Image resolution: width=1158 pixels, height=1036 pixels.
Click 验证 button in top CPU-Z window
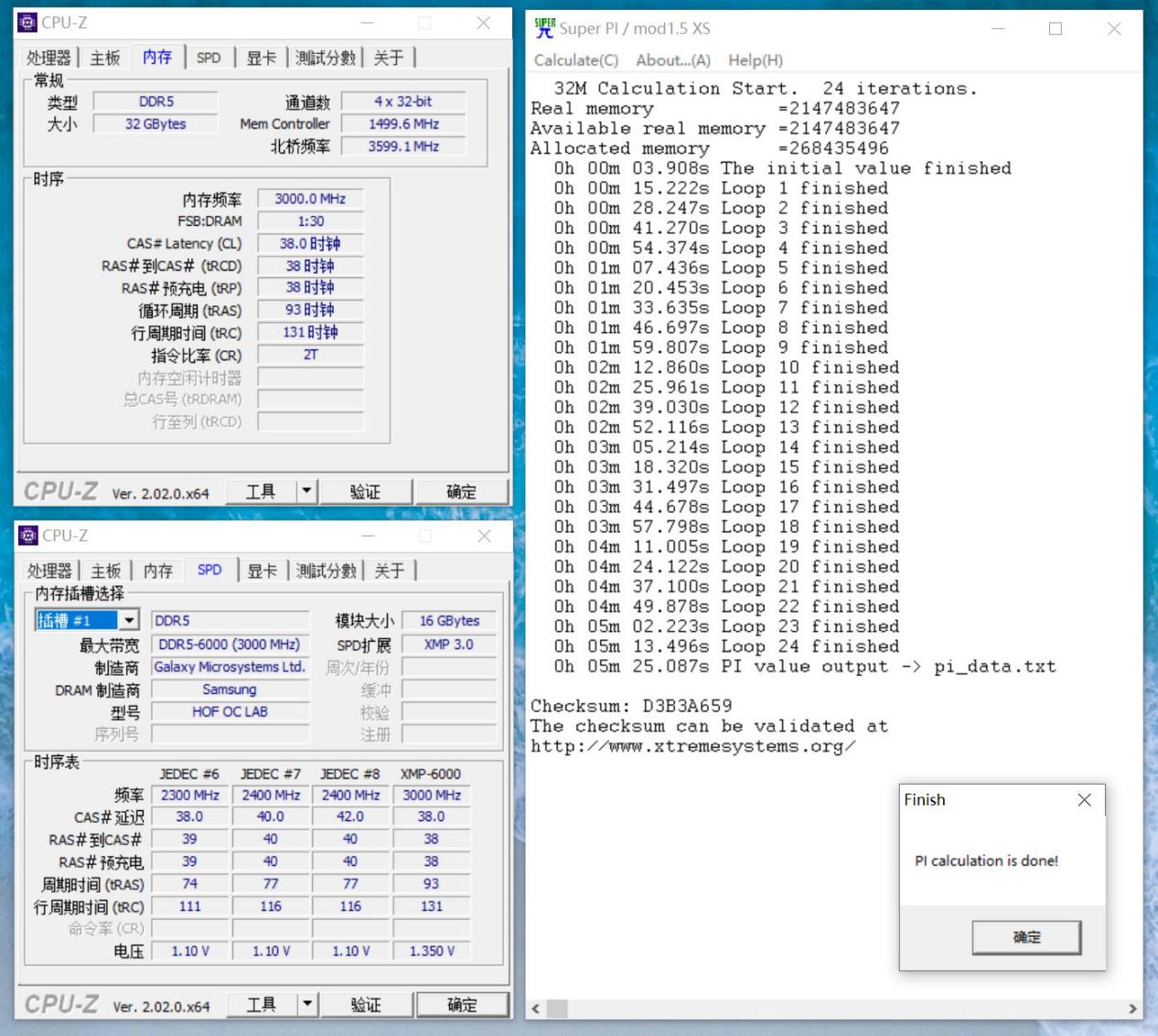click(x=365, y=492)
